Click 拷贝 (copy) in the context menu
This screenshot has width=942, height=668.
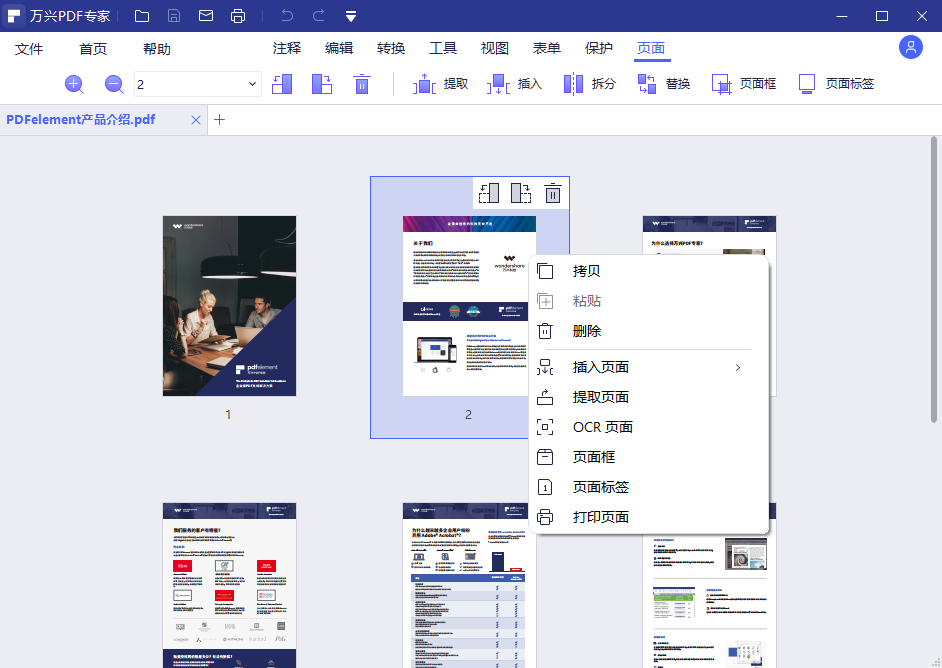[585, 270]
